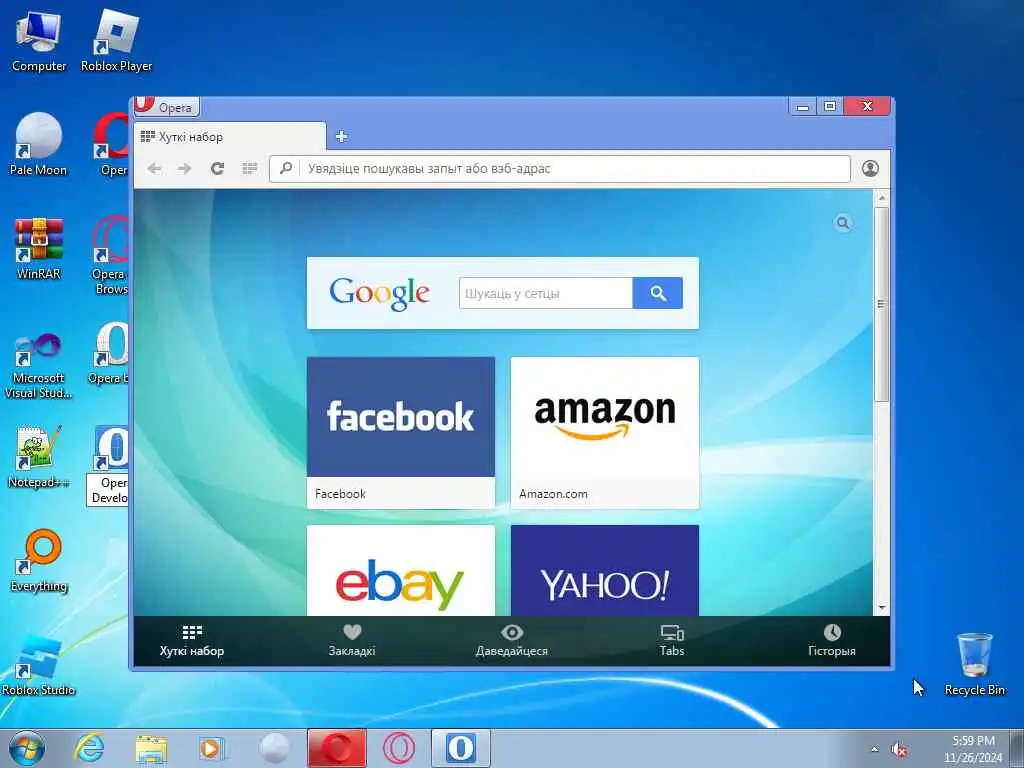Select the Recycle Bin desktop icon
Viewport: 1024px width, 768px height.
974,665
